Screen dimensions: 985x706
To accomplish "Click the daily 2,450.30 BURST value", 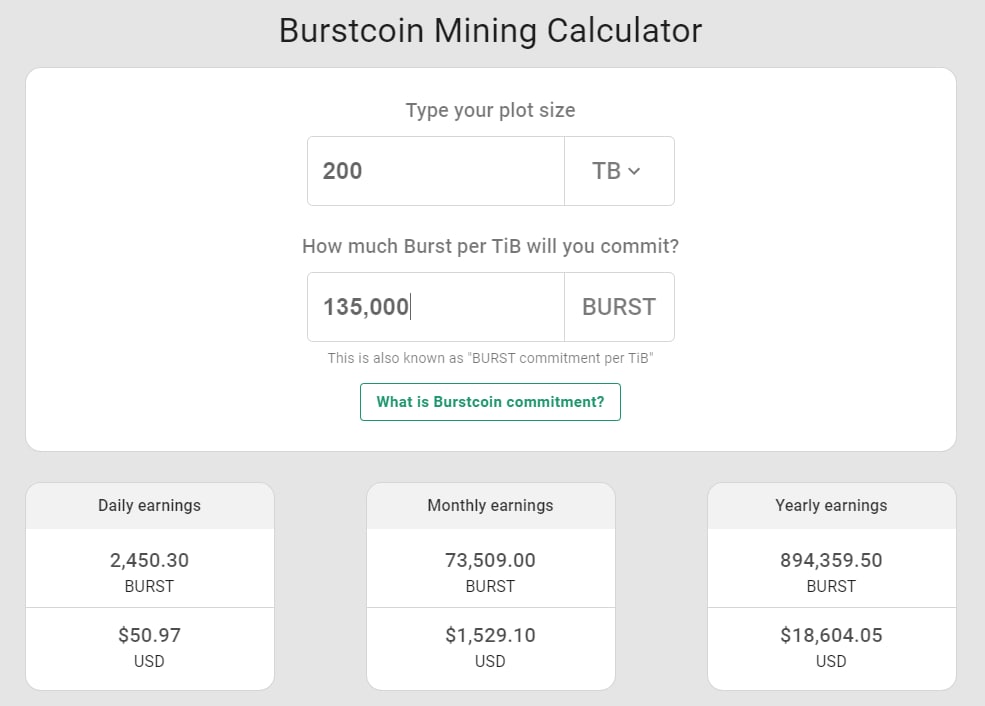I will point(149,560).
